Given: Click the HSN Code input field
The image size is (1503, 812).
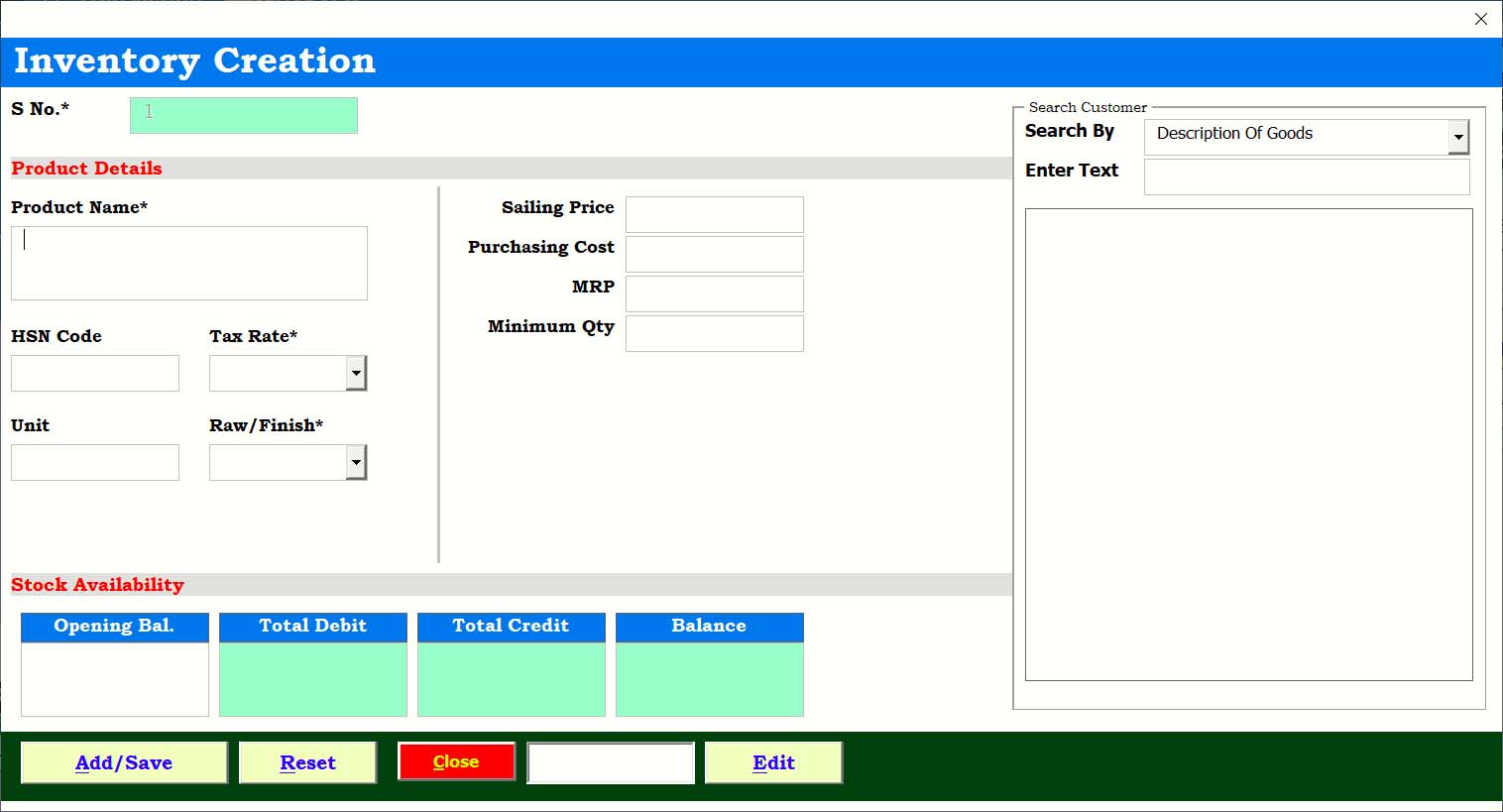Looking at the screenshot, I should tap(95, 374).
